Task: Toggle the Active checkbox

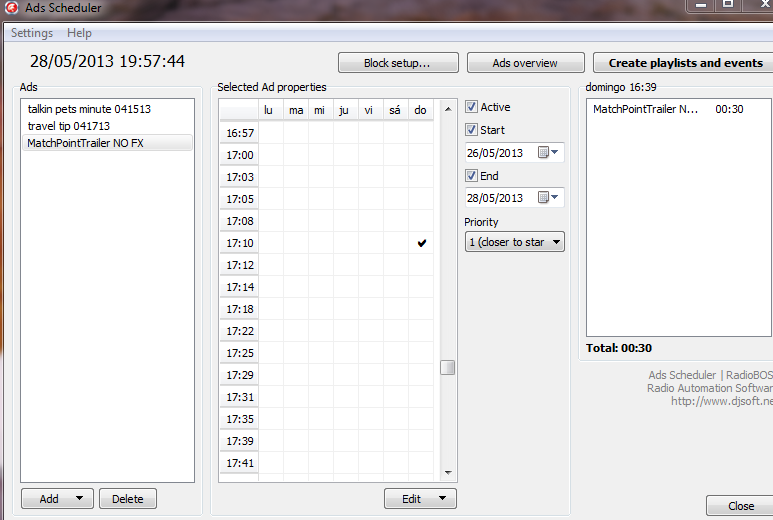Action: (x=471, y=106)
